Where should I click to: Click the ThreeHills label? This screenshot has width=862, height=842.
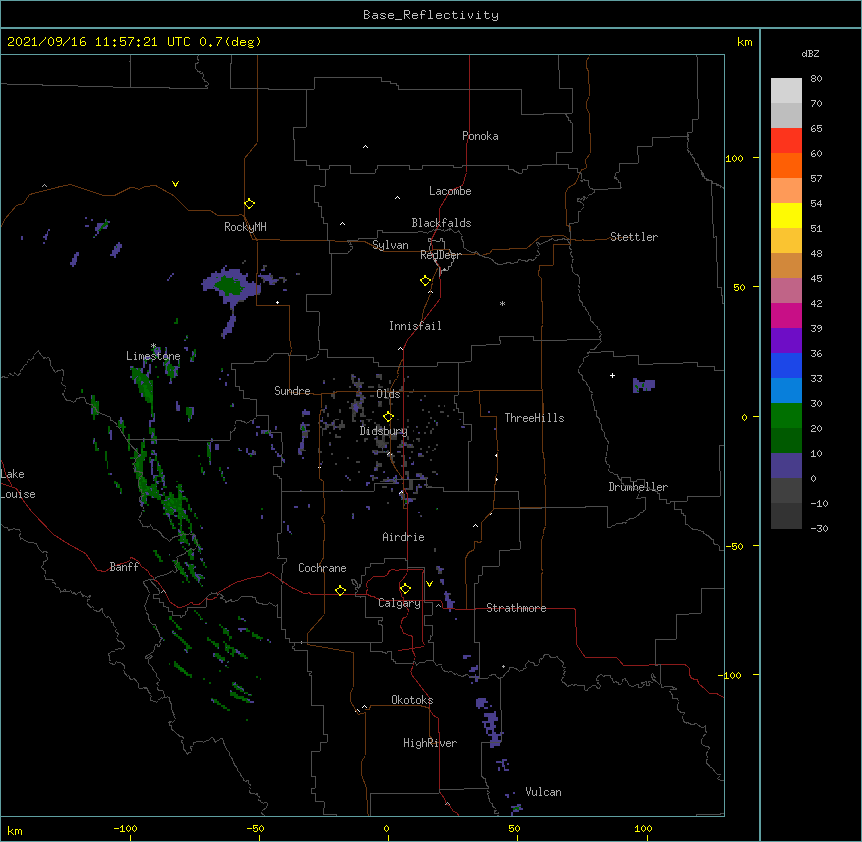(x=534, y=418)
